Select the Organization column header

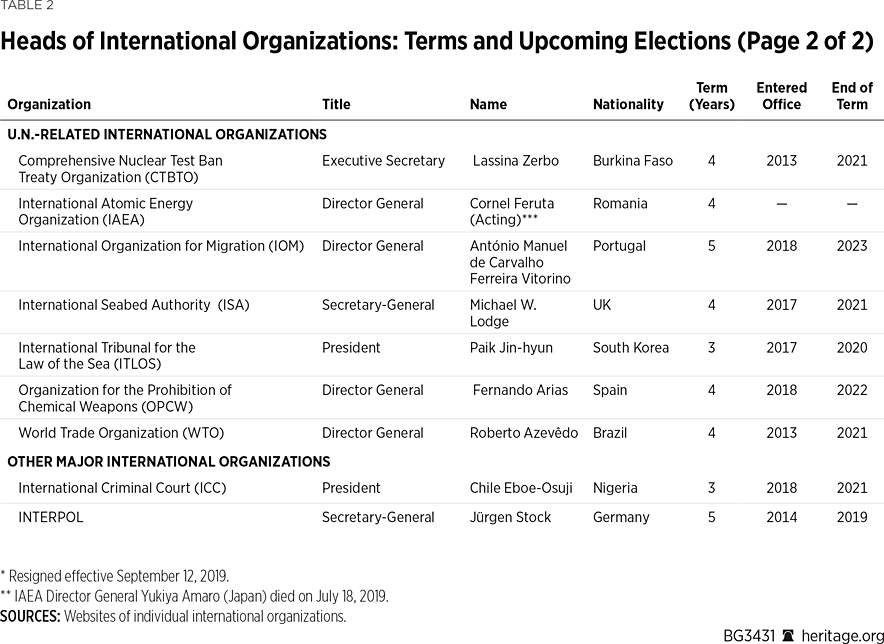49,104
